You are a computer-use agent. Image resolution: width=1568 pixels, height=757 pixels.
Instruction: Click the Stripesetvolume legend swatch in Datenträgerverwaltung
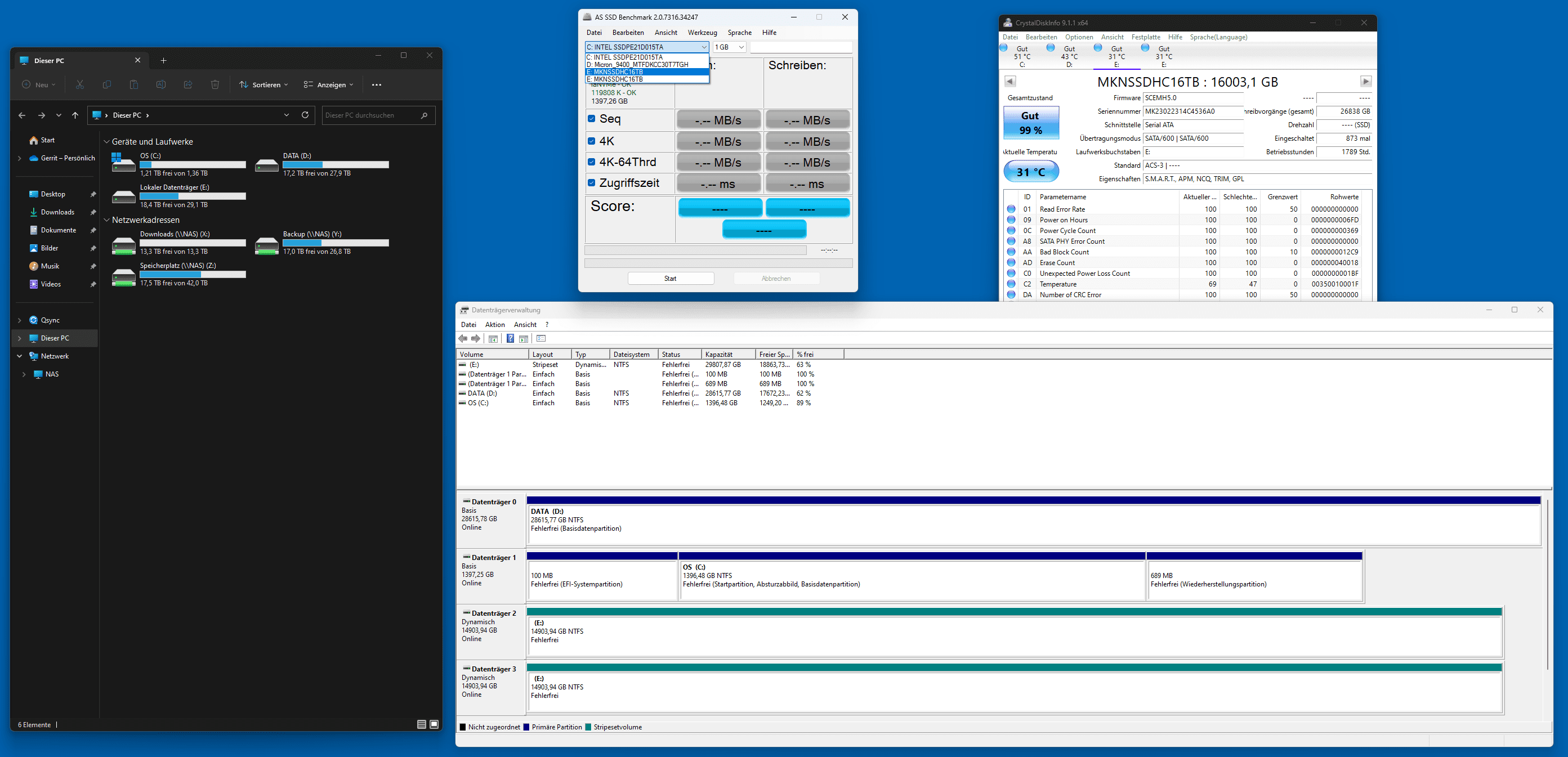pos(588,727)
